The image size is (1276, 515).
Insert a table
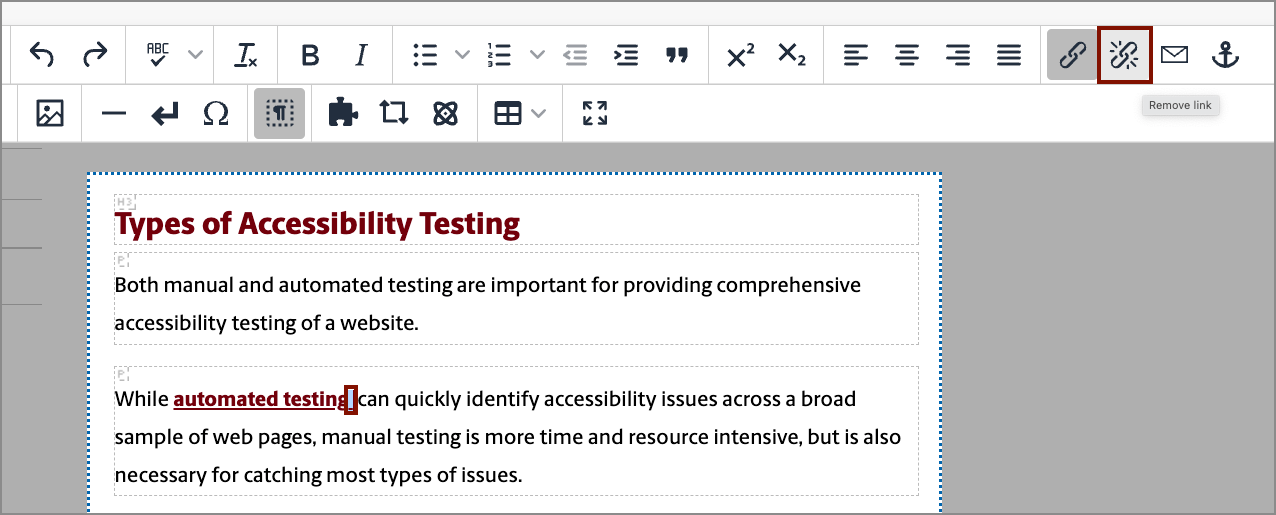click(x=508, y=113)
